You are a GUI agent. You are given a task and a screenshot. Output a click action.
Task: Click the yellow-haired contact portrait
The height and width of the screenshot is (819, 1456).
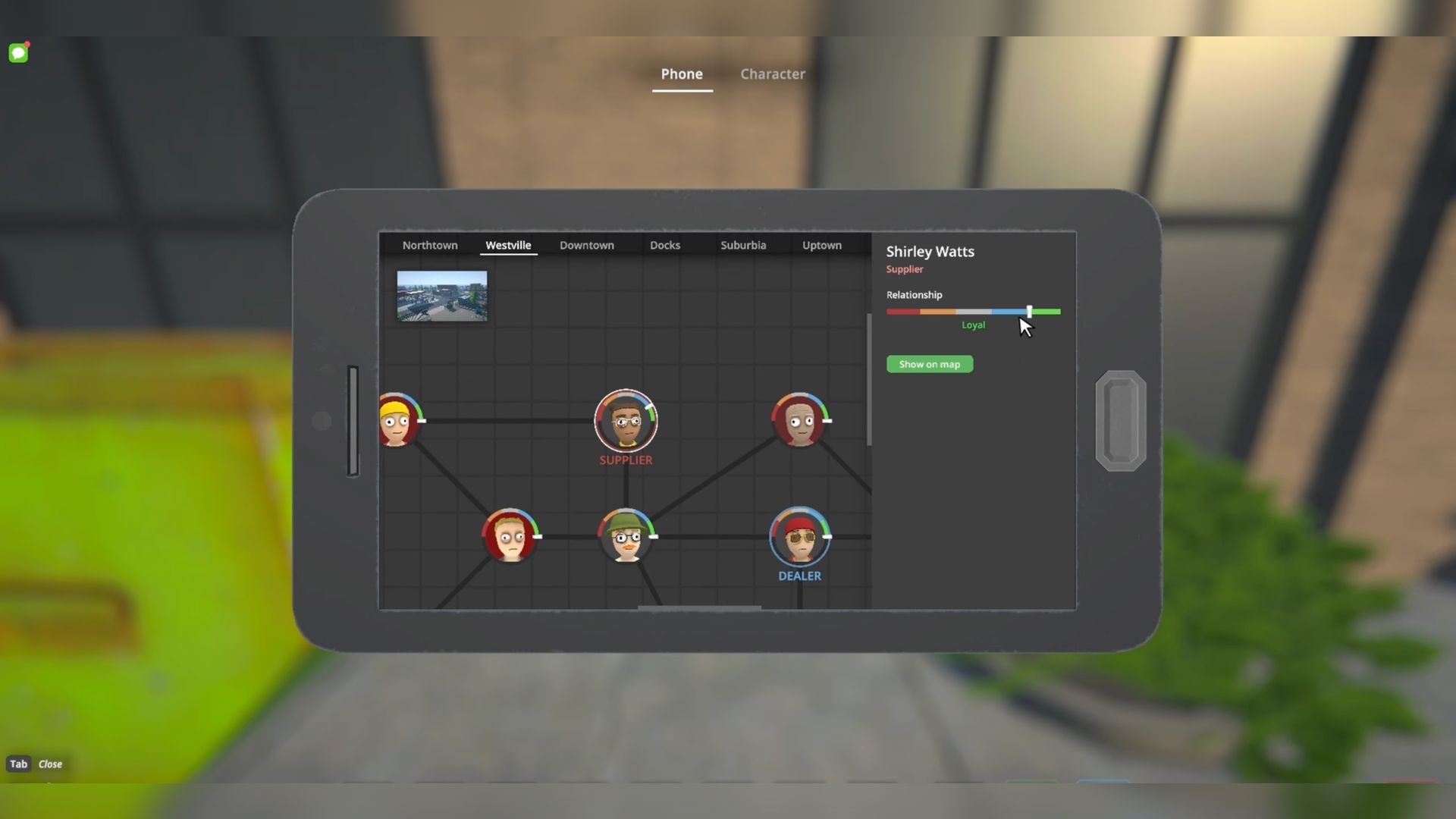click(396, 421)
